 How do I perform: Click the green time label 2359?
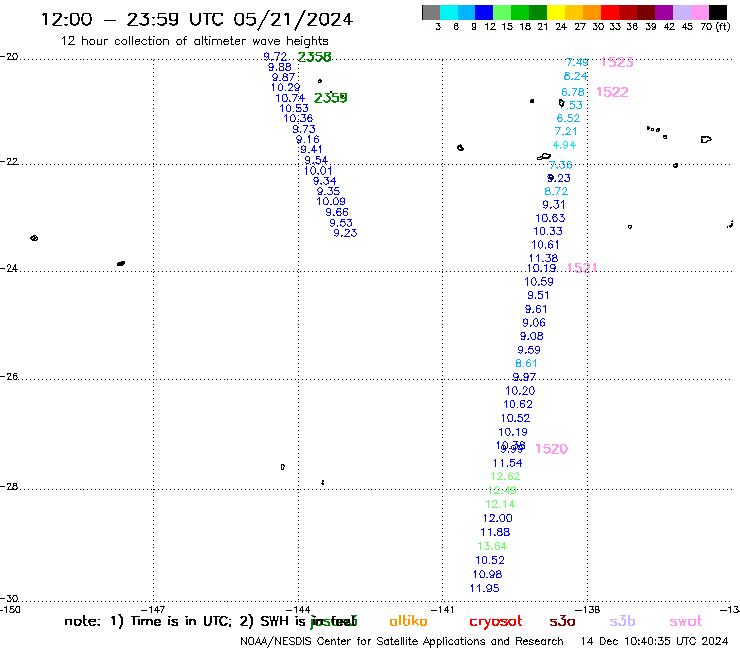[330, 98]
